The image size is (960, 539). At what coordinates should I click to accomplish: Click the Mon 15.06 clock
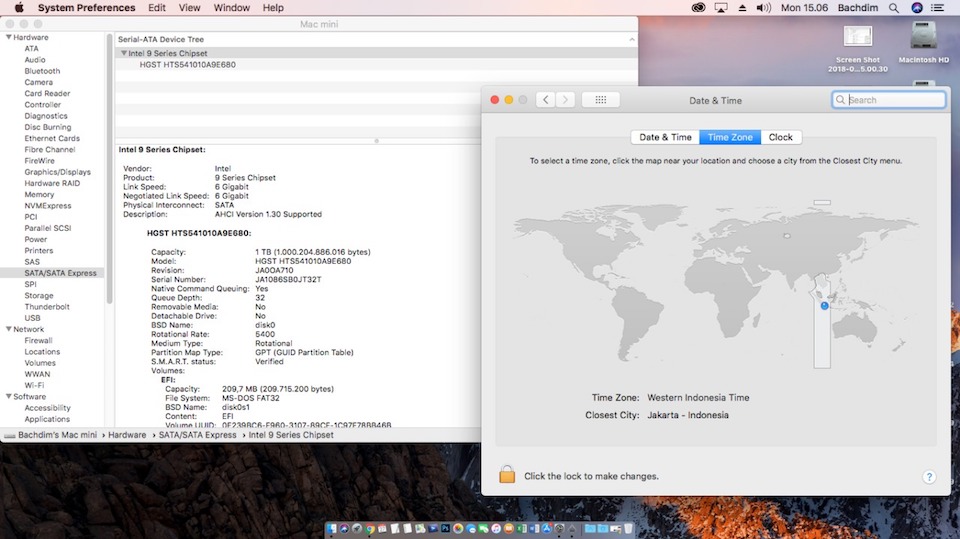(804, 7)
